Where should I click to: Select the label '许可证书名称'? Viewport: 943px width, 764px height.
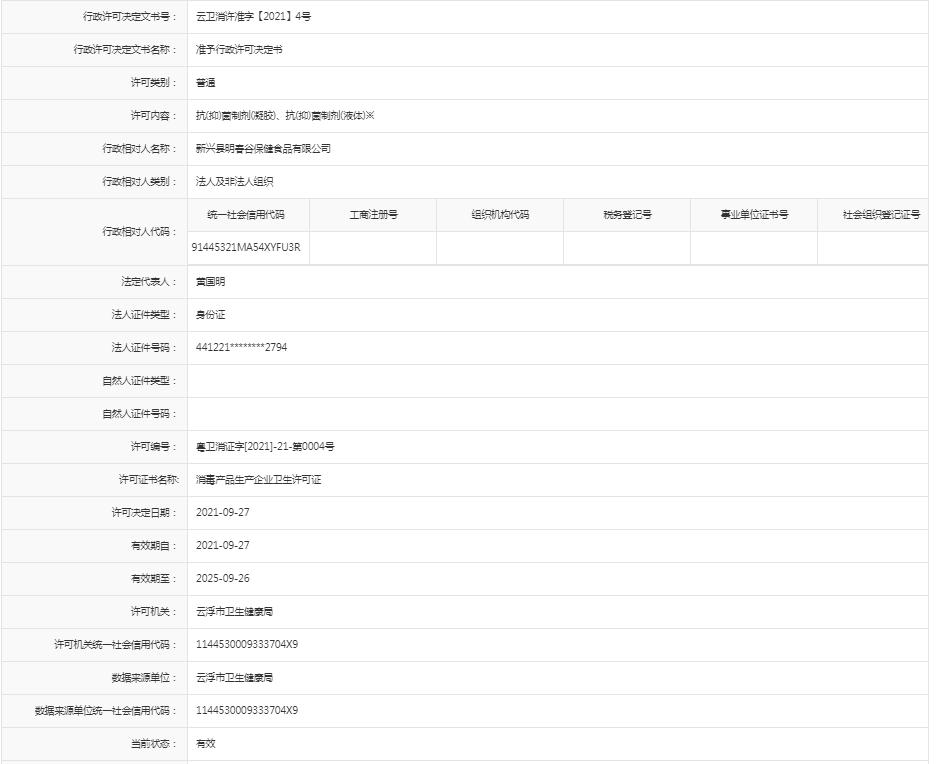pyautogui.click(x=149, y=479)
